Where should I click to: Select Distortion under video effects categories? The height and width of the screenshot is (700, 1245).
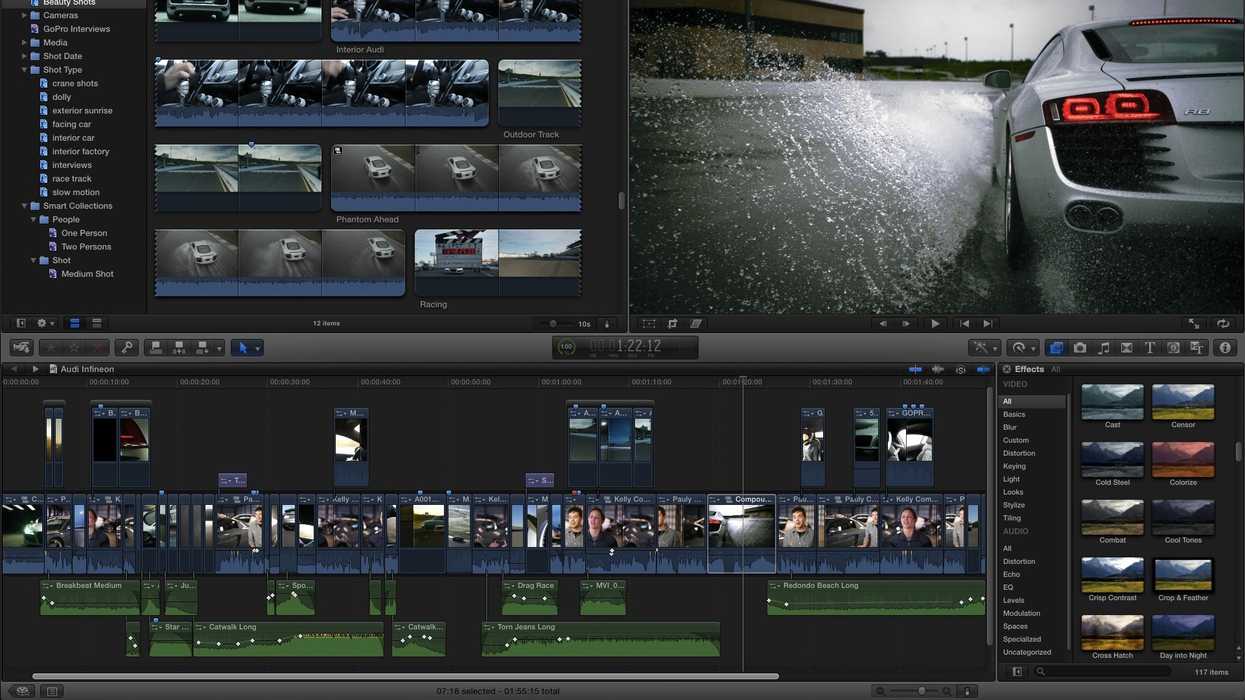point(1019,453)
